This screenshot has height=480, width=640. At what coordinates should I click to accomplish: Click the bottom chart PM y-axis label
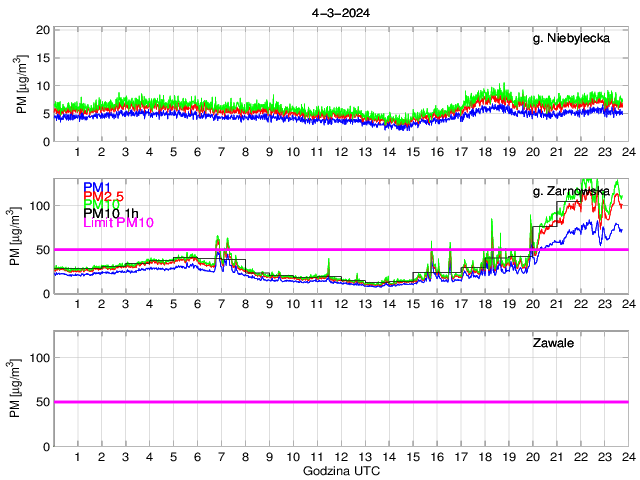(x=15, y=389)
